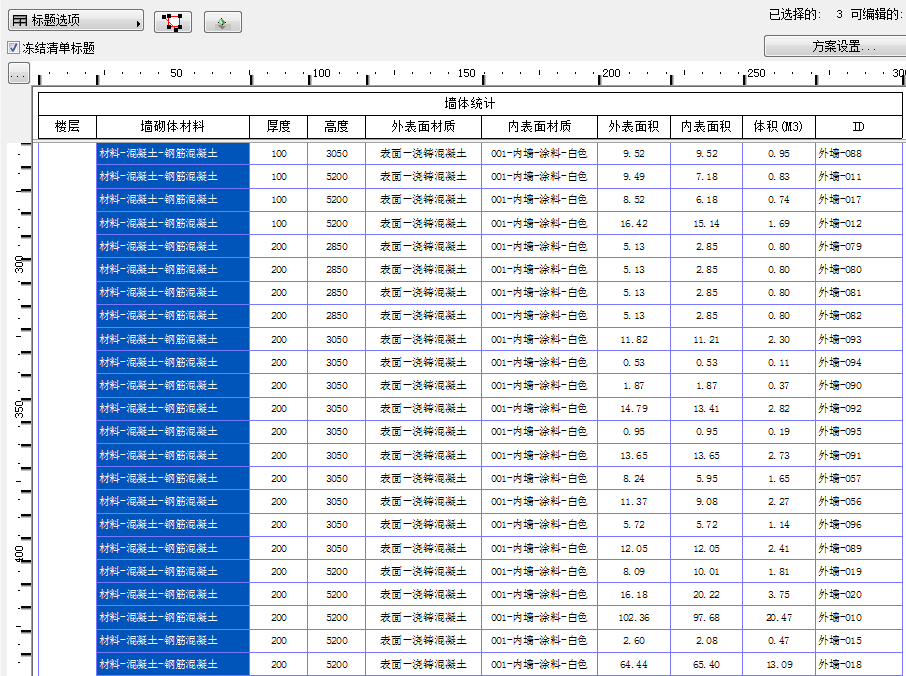Viewport: 906px width, 676px height.
Task: Click the 外表面材质 column header
Action: [x=422, y=127]
